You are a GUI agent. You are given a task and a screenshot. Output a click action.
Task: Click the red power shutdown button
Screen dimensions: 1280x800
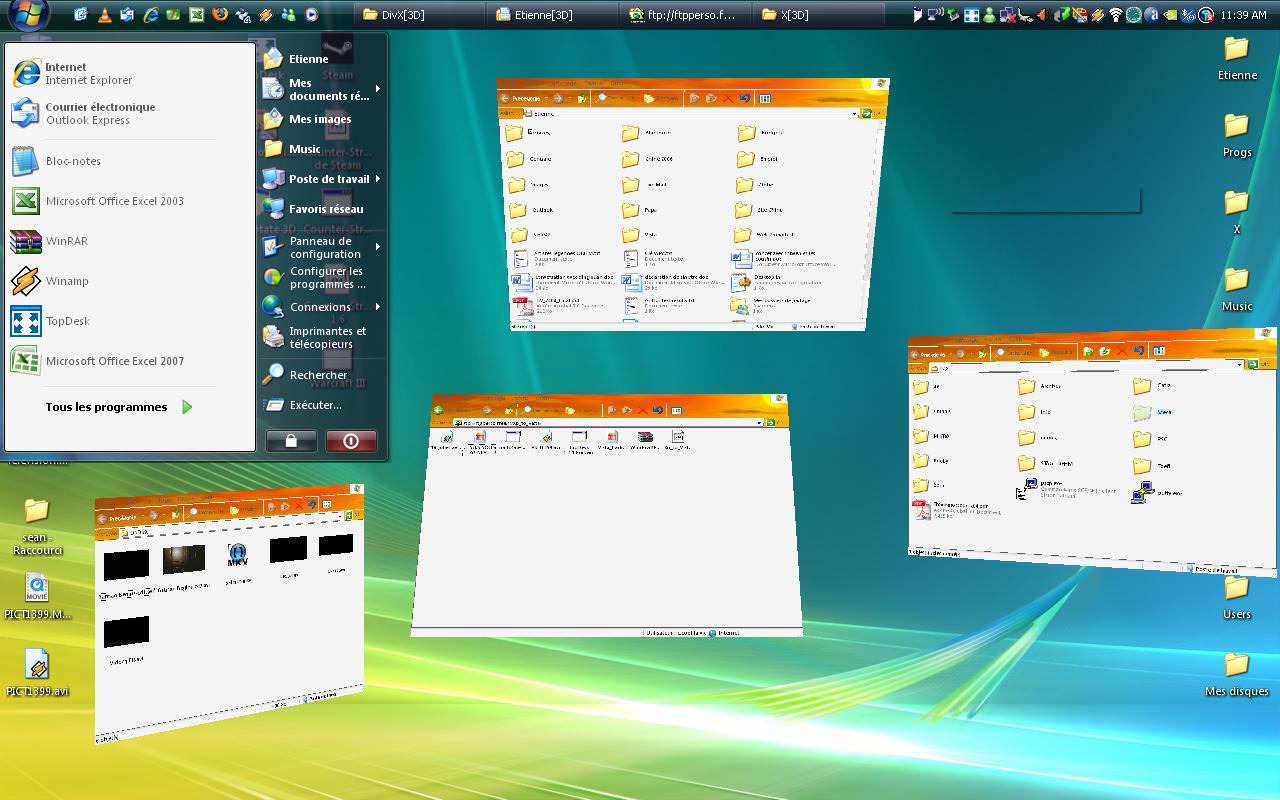(351, 441)
